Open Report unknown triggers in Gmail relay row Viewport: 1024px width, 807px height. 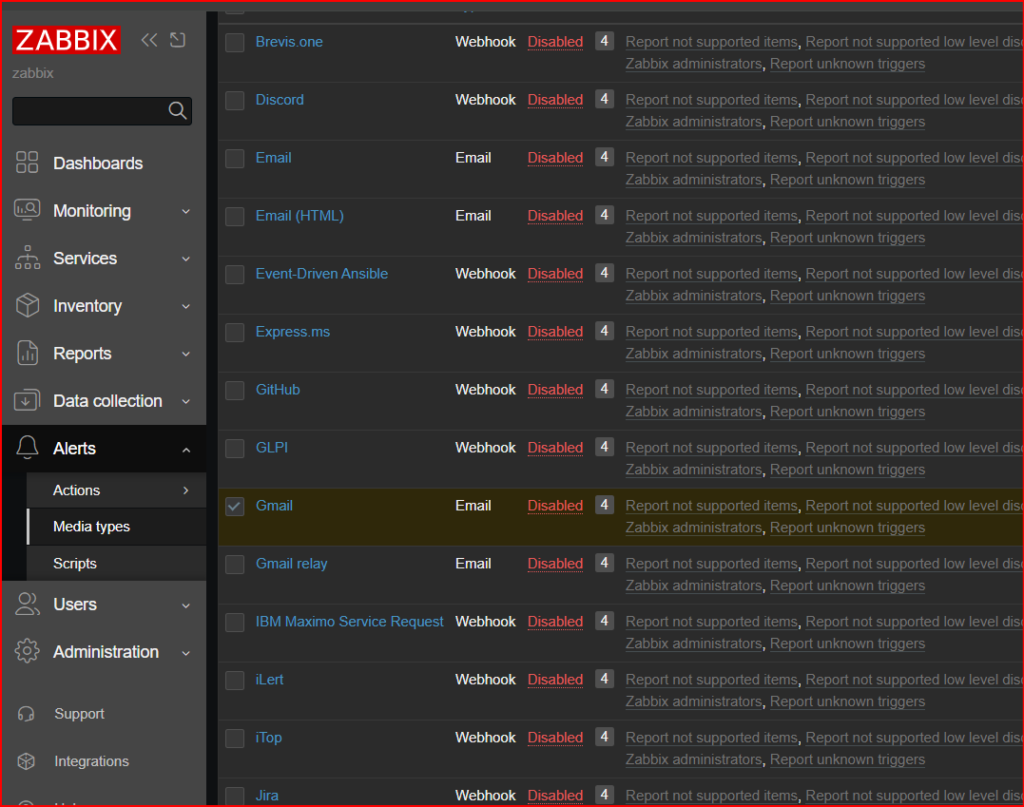(x=847, y=586)
